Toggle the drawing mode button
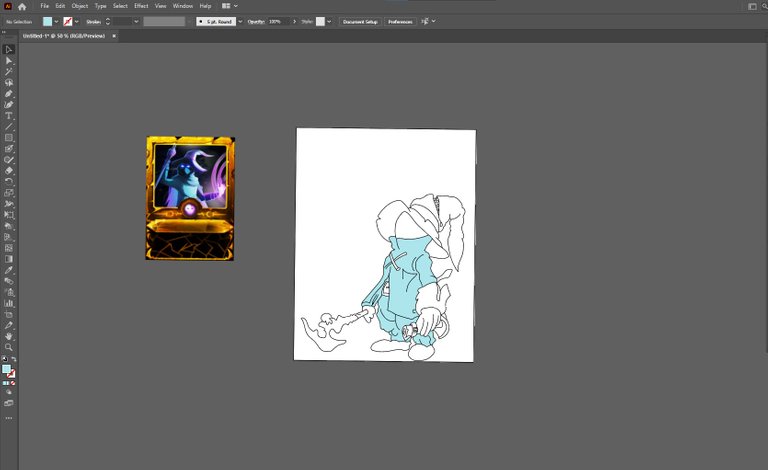The height and width of the screenshot is (470, 768). 9,392
